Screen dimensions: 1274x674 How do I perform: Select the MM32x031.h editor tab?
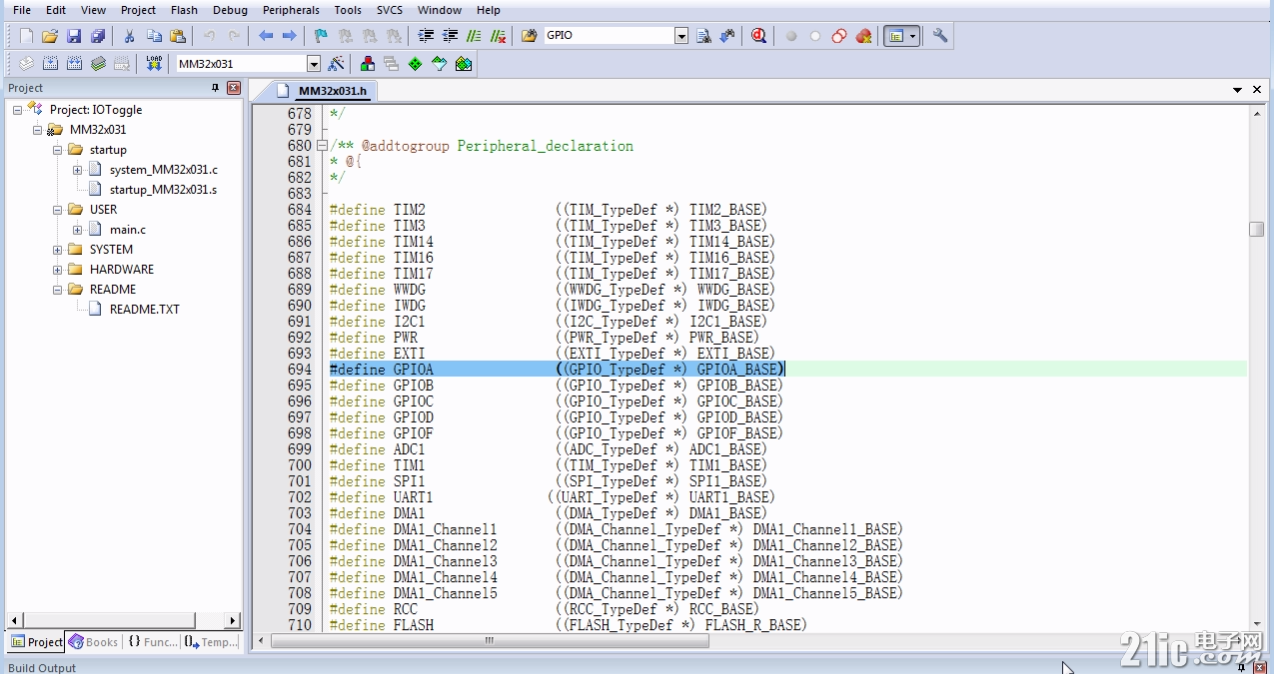click(x=325, y=91)
